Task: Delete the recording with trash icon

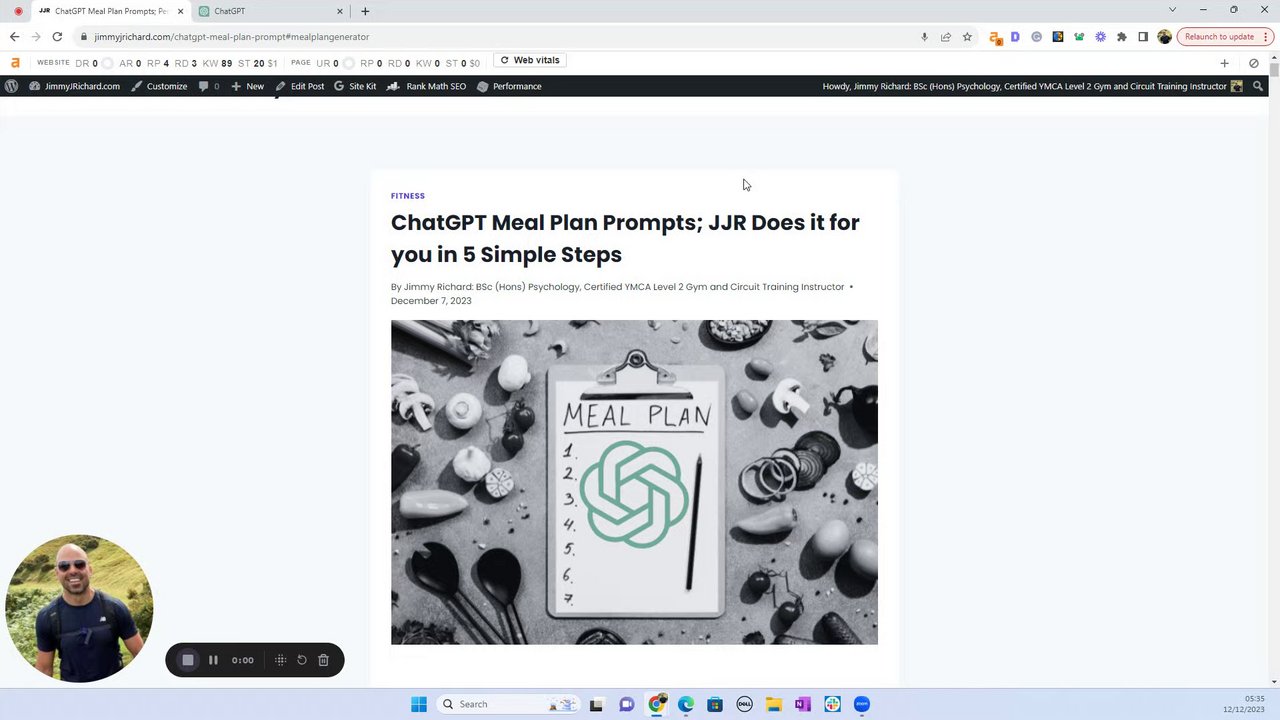Action: (x=323, y=660)
